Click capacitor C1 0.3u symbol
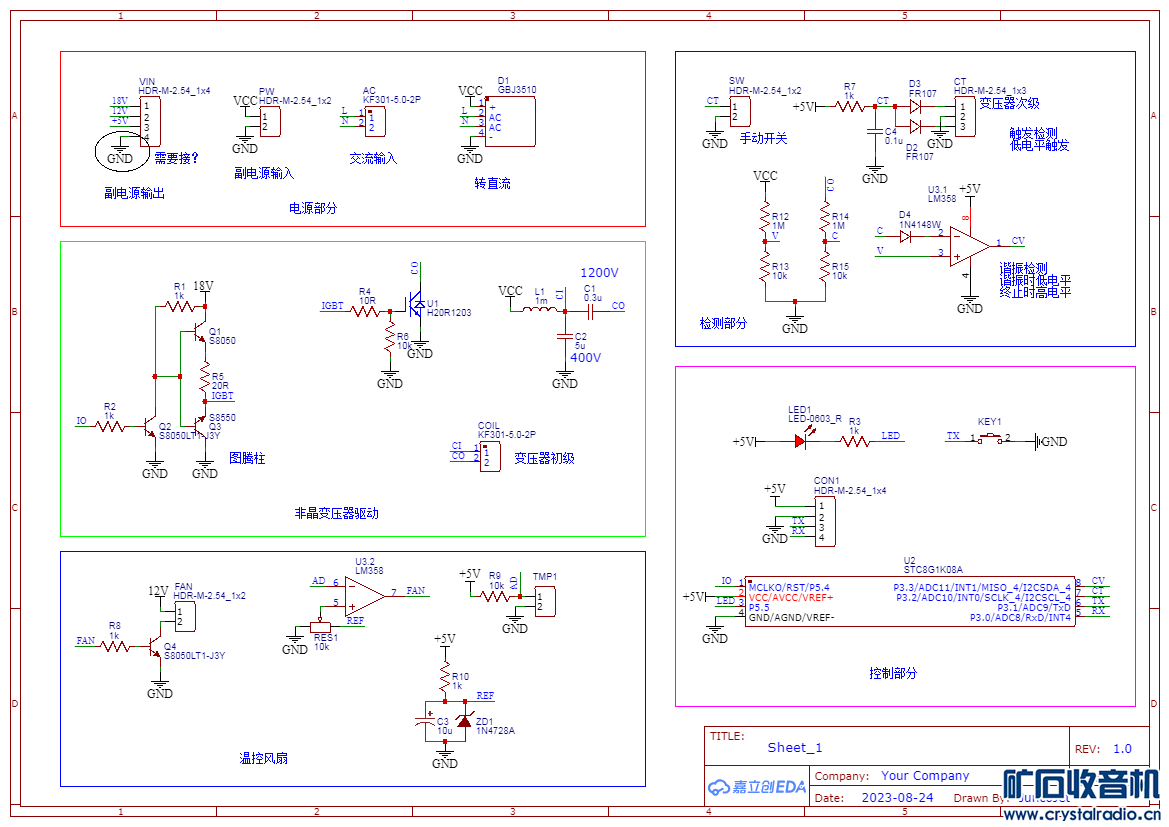Viewport: 1169px width, 827px height. coord(590,311)
